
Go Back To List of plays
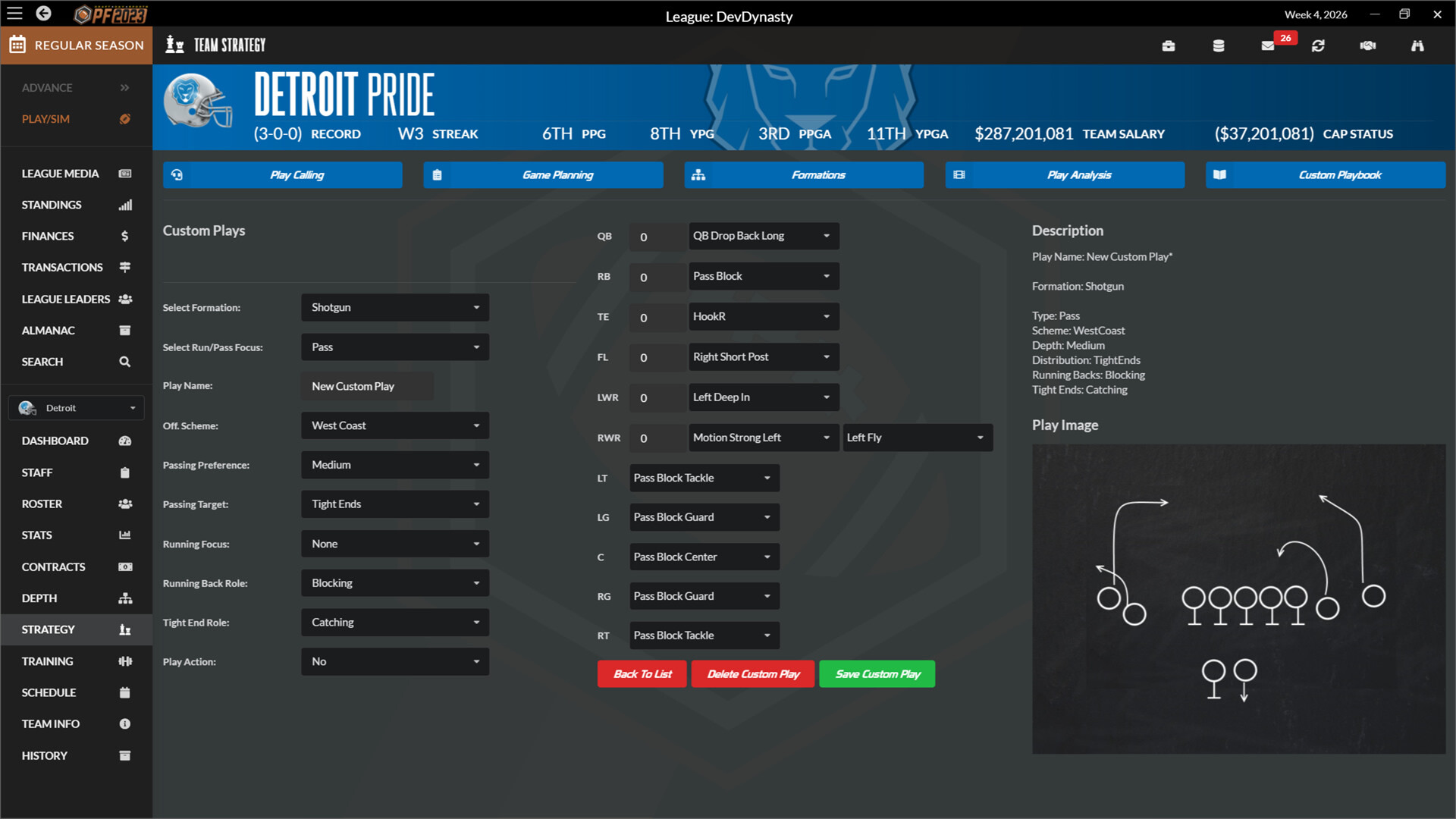pyautogui.click(x=642, y=673)
